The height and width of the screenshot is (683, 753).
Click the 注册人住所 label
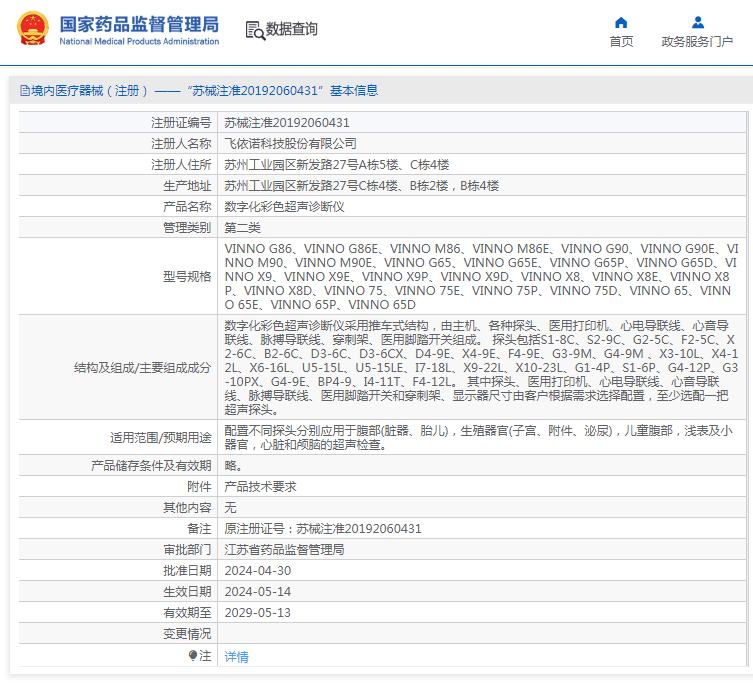tap(181, 165)
